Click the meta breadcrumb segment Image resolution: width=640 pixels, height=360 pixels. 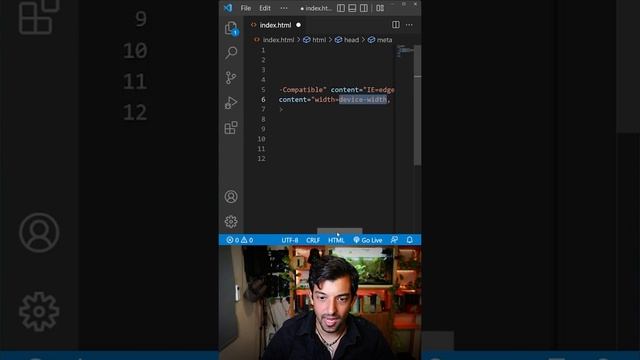click(384, 40)
